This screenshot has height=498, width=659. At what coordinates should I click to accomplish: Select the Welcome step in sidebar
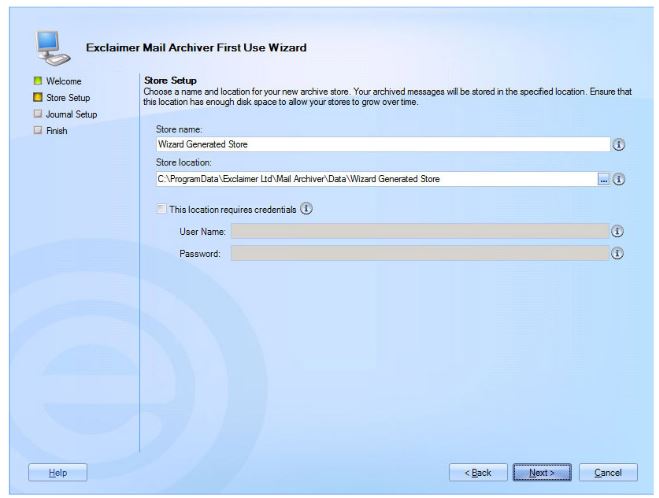click(58, 81)
